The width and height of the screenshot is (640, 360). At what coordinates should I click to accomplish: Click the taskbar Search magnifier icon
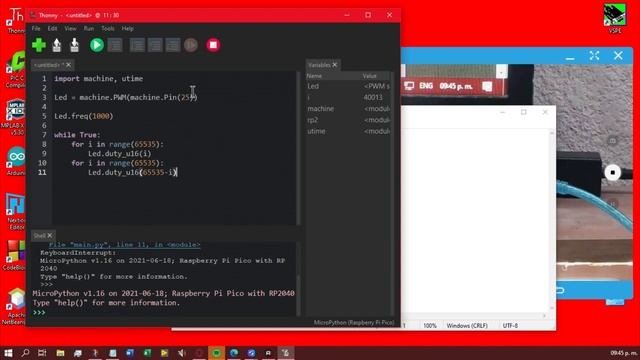tap(25, 353)
